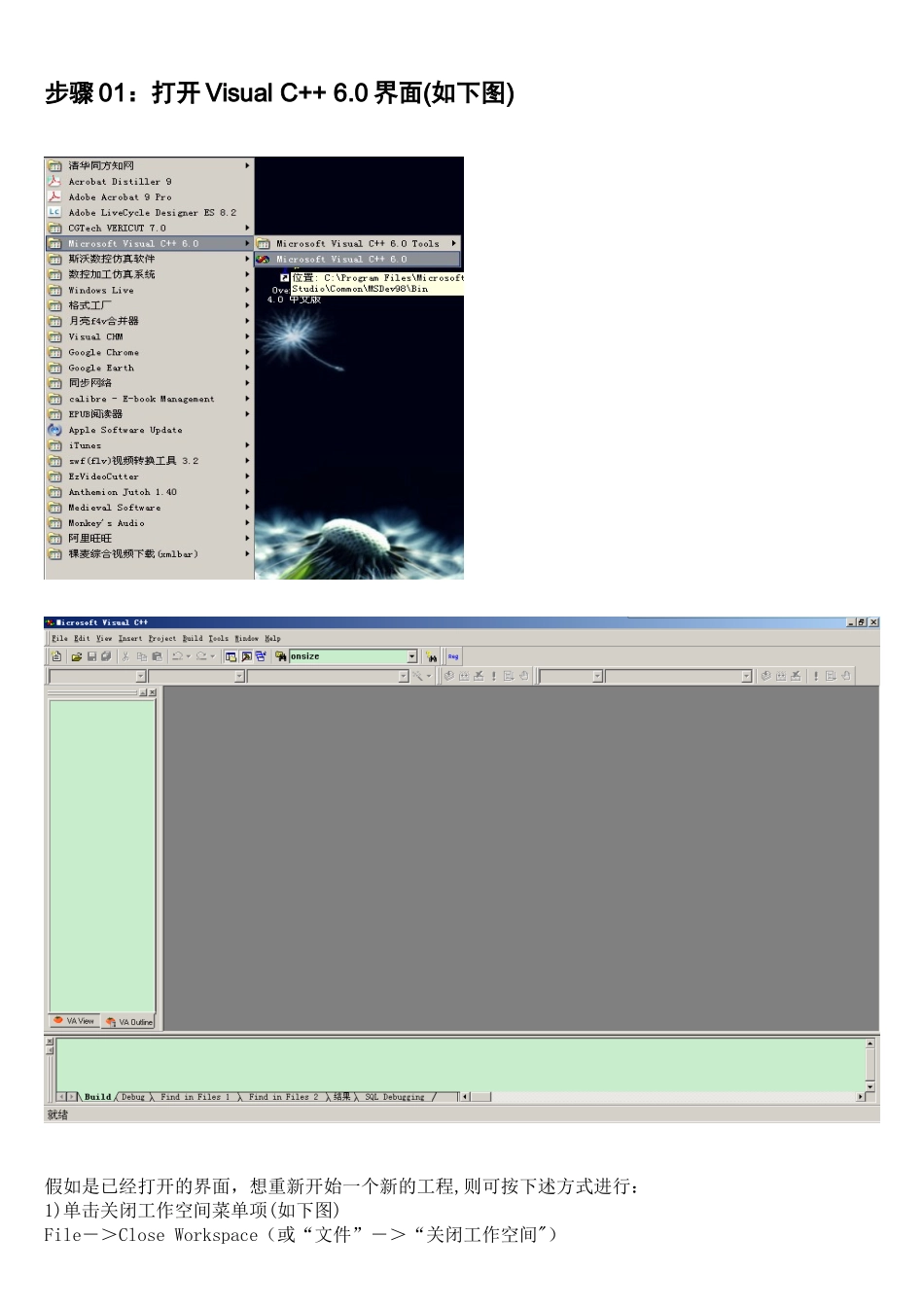This screenshot has height=1307, width=924.
Task: Expand the Find combo dropdown arrow
Action: tap(412, 656)
